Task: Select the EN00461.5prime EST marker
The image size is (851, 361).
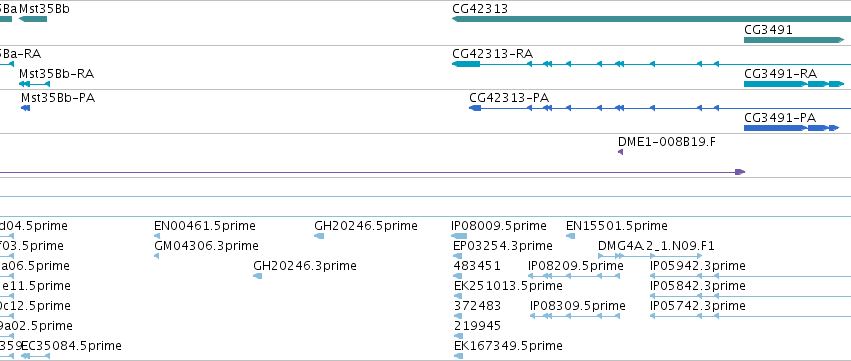Action: coord(157,236)
